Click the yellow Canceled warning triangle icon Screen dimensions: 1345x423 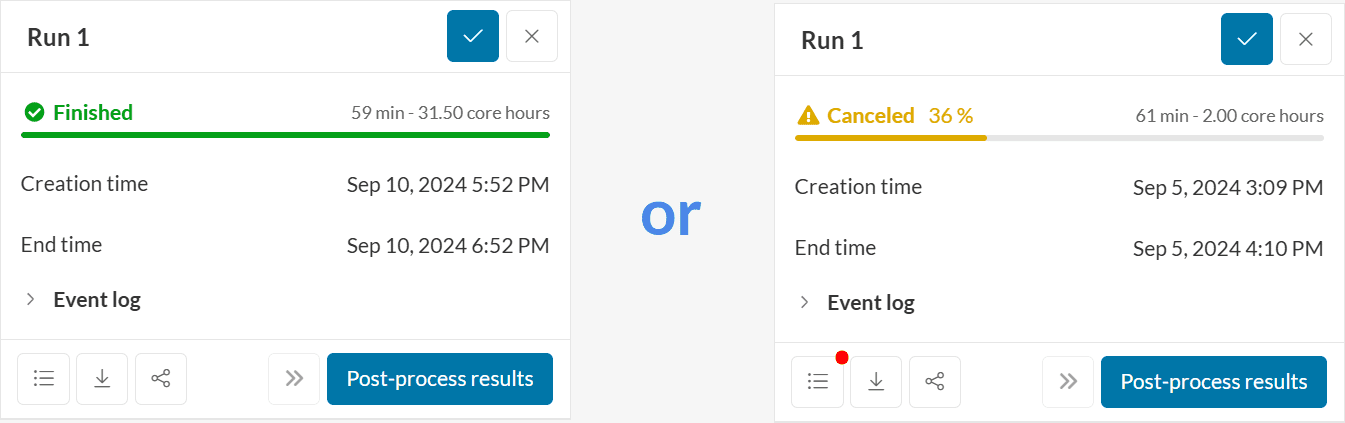(808, 116)
